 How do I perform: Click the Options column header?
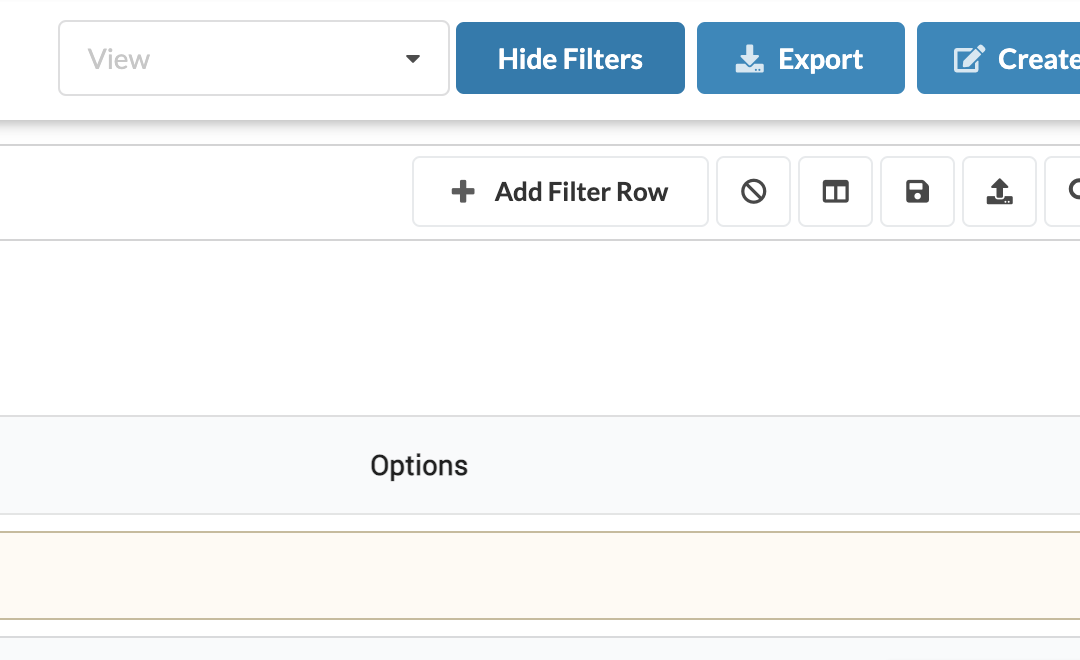[x=419, y=466]
